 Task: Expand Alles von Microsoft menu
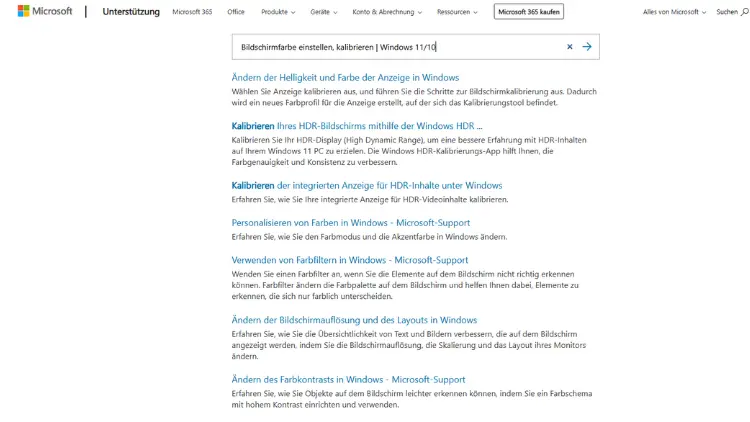674,12
